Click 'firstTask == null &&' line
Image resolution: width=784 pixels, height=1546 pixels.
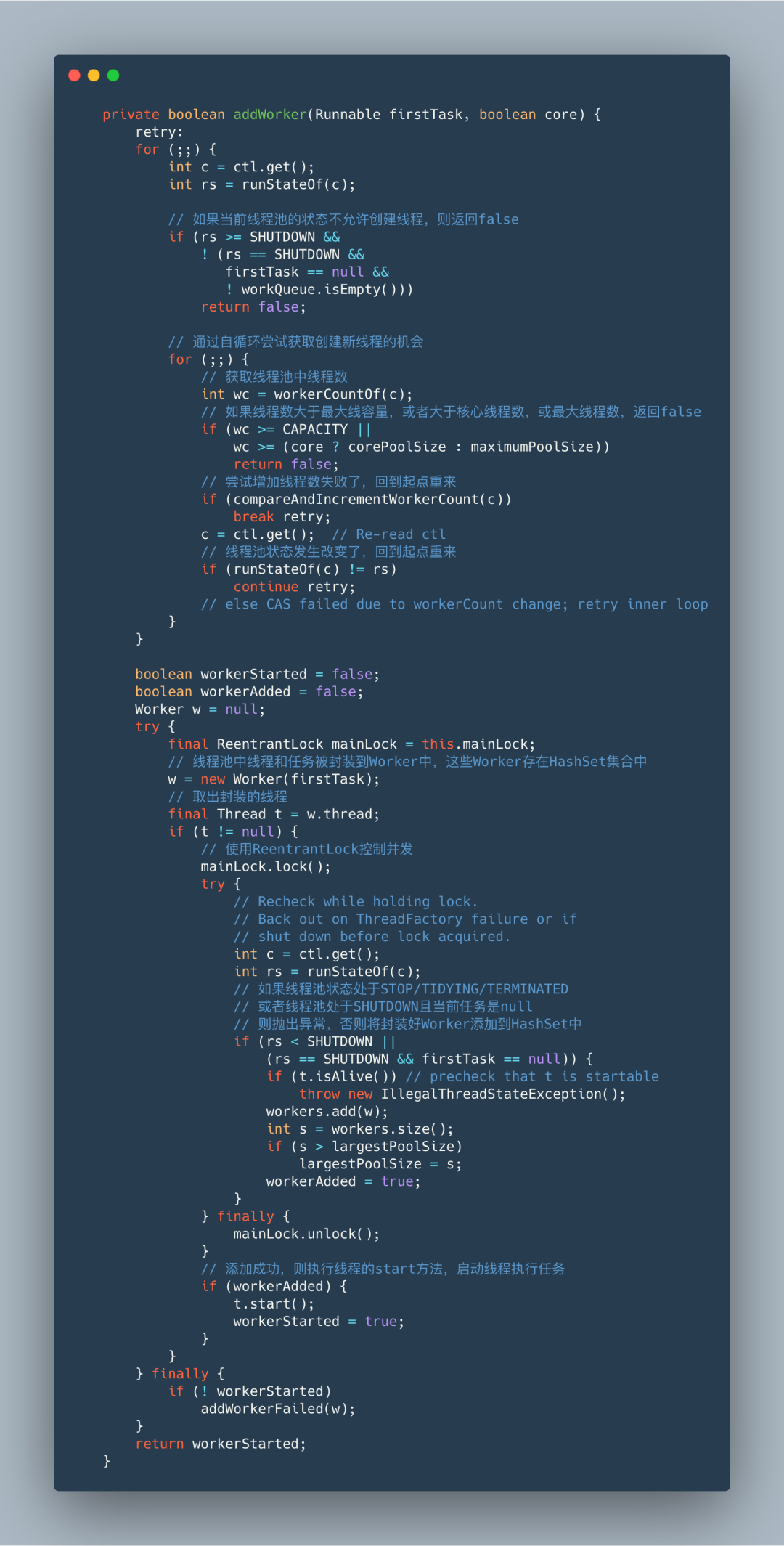click(307, 272)
